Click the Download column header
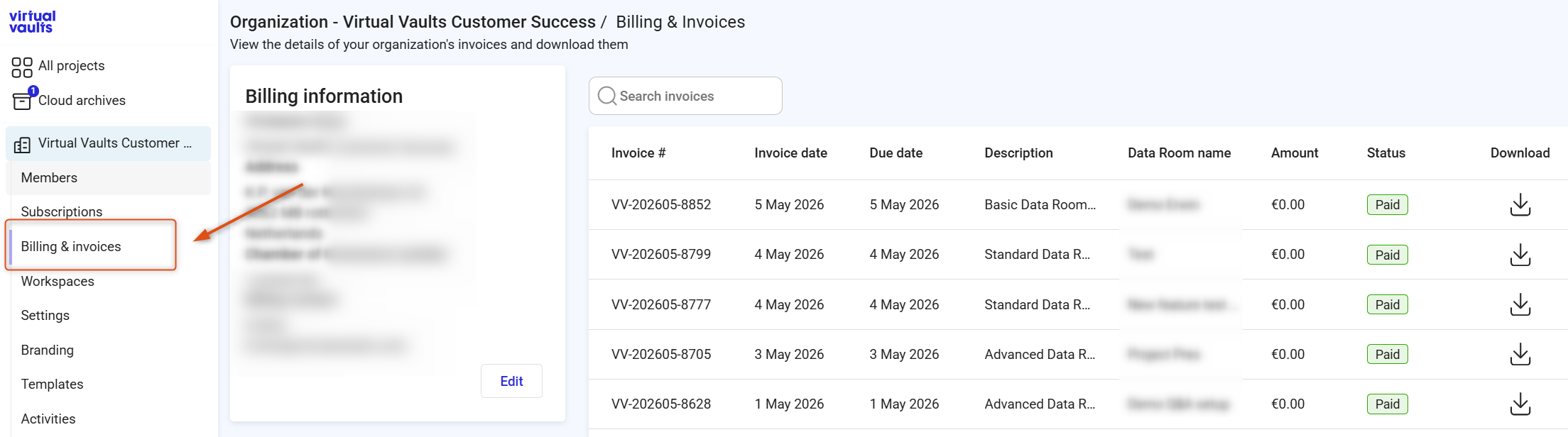 click(x=1520, y=153)
